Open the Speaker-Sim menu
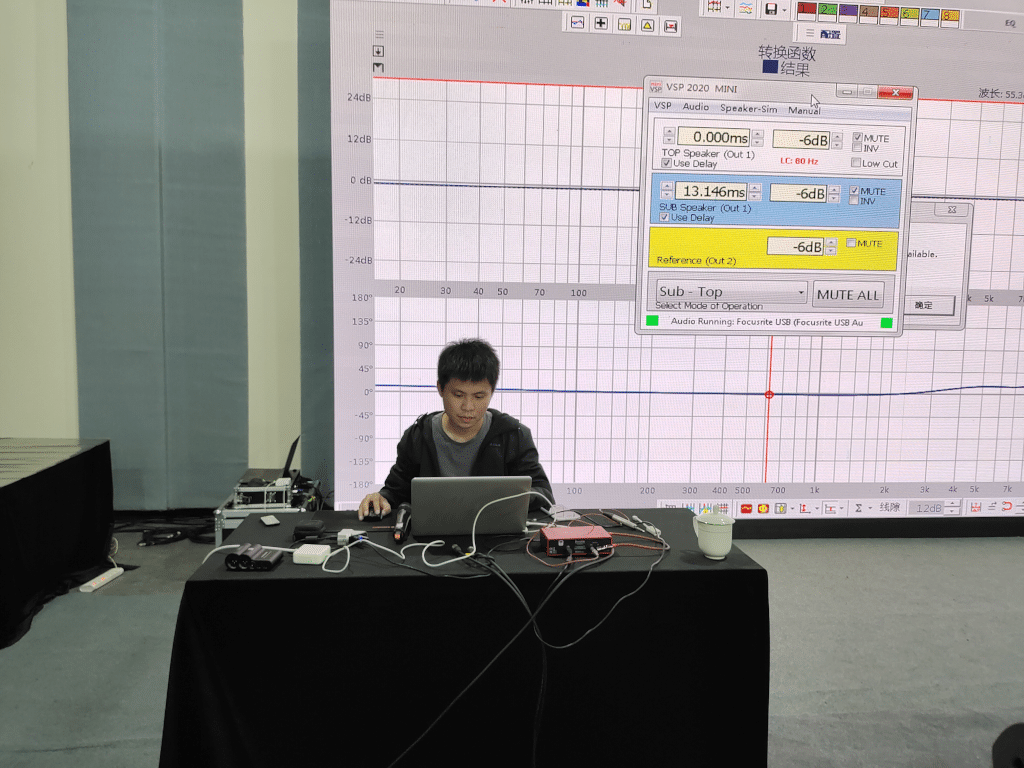Image resolution: width=1024 pixels, height=768 pixels. (748, 108)
